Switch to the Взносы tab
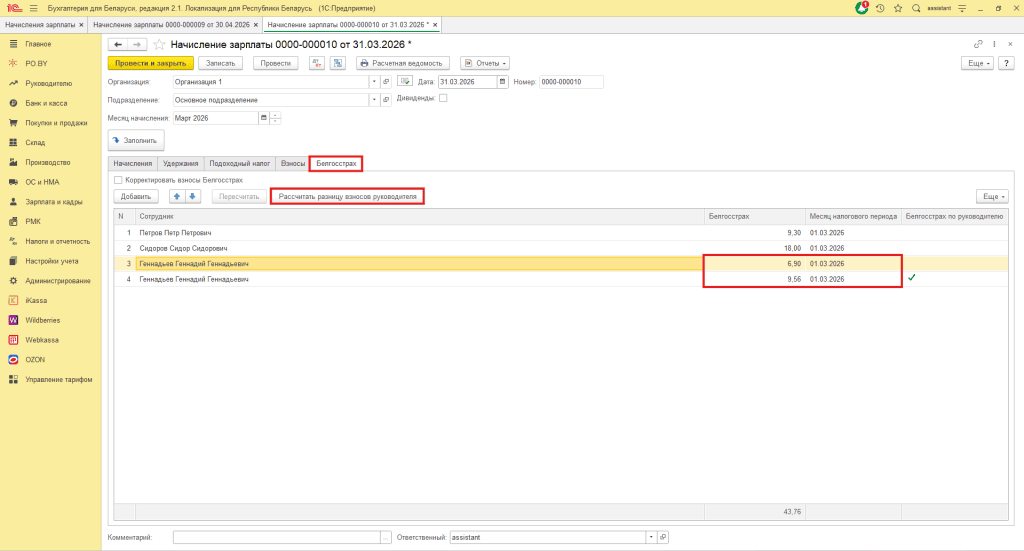This screenshot has height=551, width=1024. click(x=293, y=163)
